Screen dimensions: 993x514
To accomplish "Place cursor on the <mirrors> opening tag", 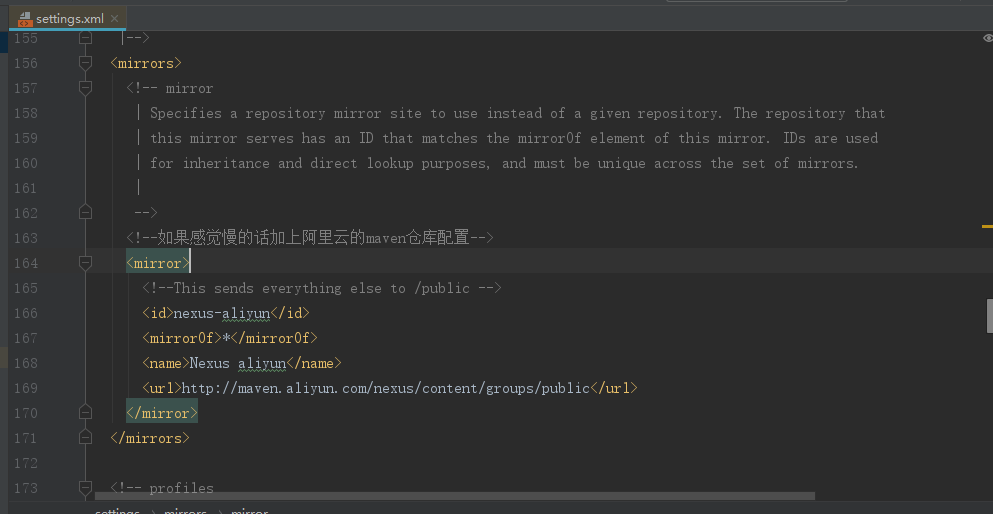I will (146, 63).
